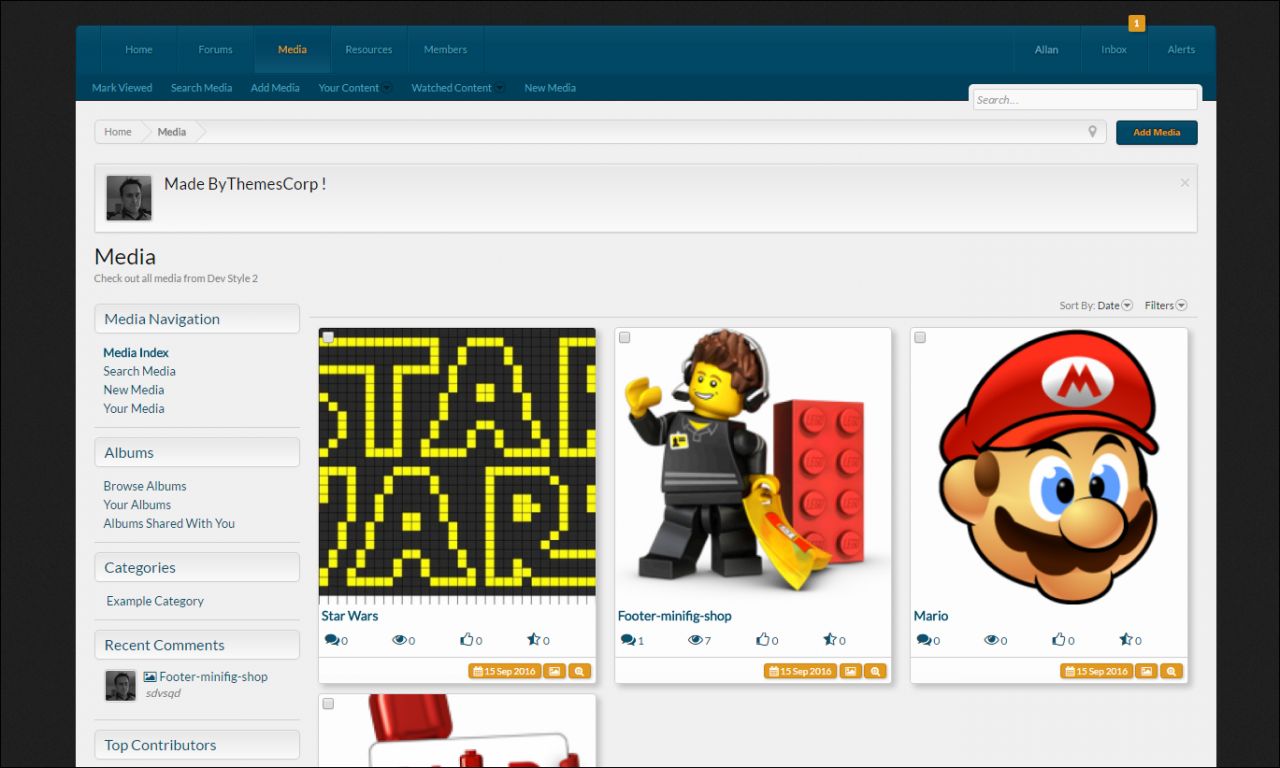The image size is (1280, 768).
Task: Open the avatar in the ThemesCorp notice
Action: (x=129, y=198)
